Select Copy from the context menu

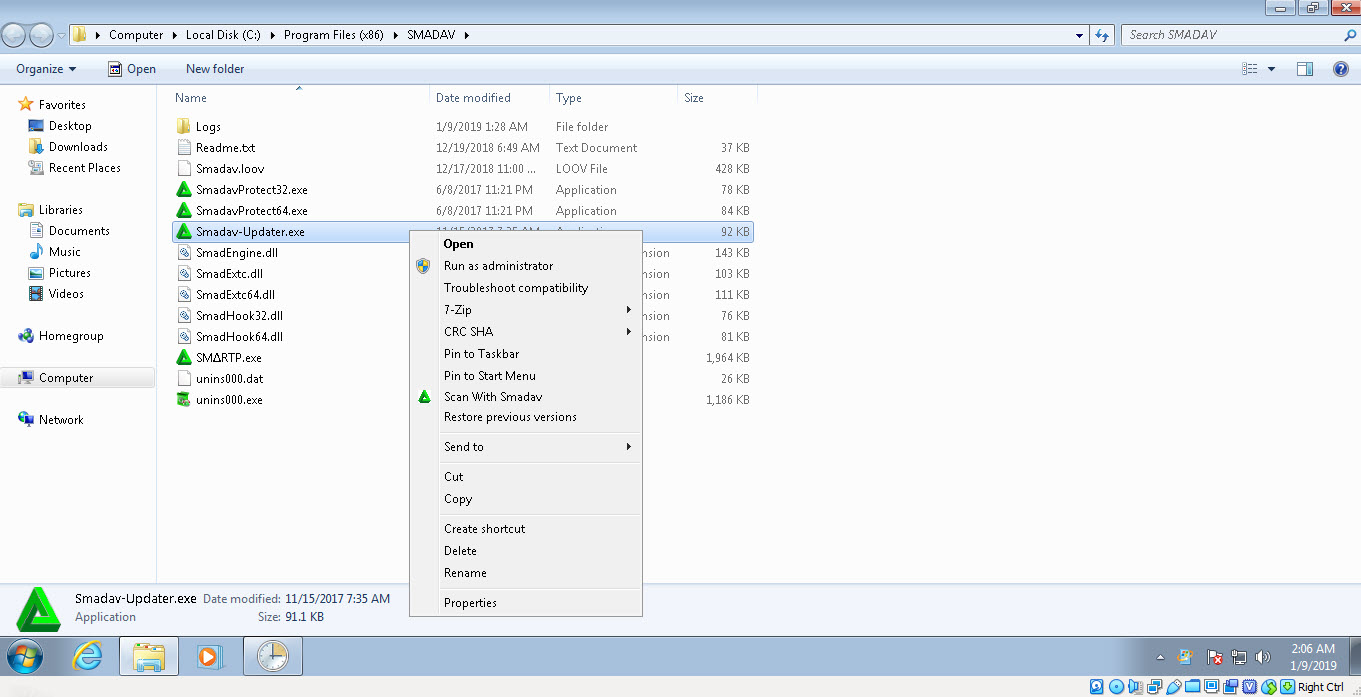[x=526, y=499]
